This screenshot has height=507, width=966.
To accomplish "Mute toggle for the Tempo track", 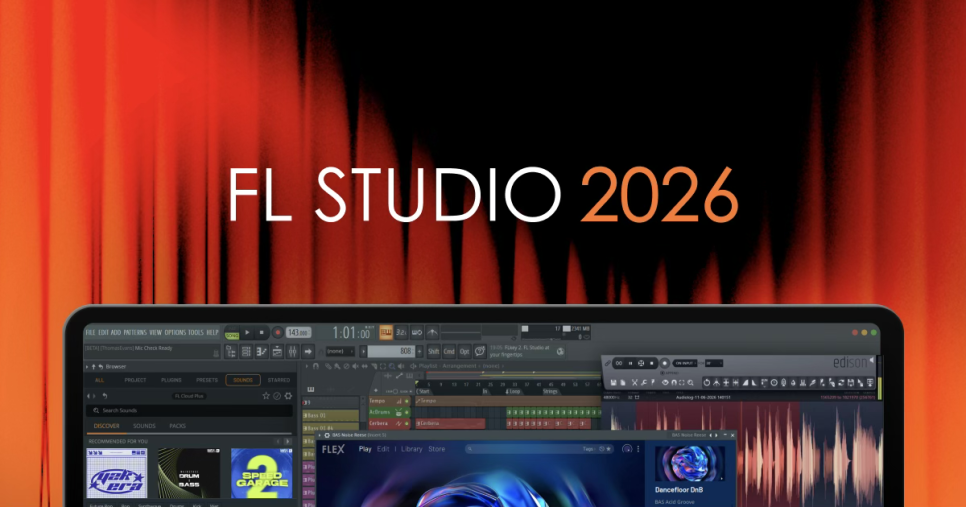I will [x=407, y=401].
